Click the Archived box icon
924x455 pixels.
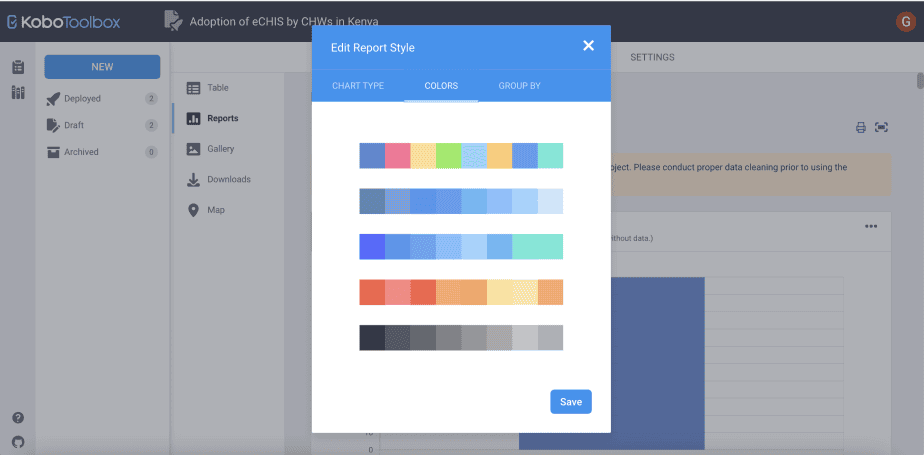(53, 152)
